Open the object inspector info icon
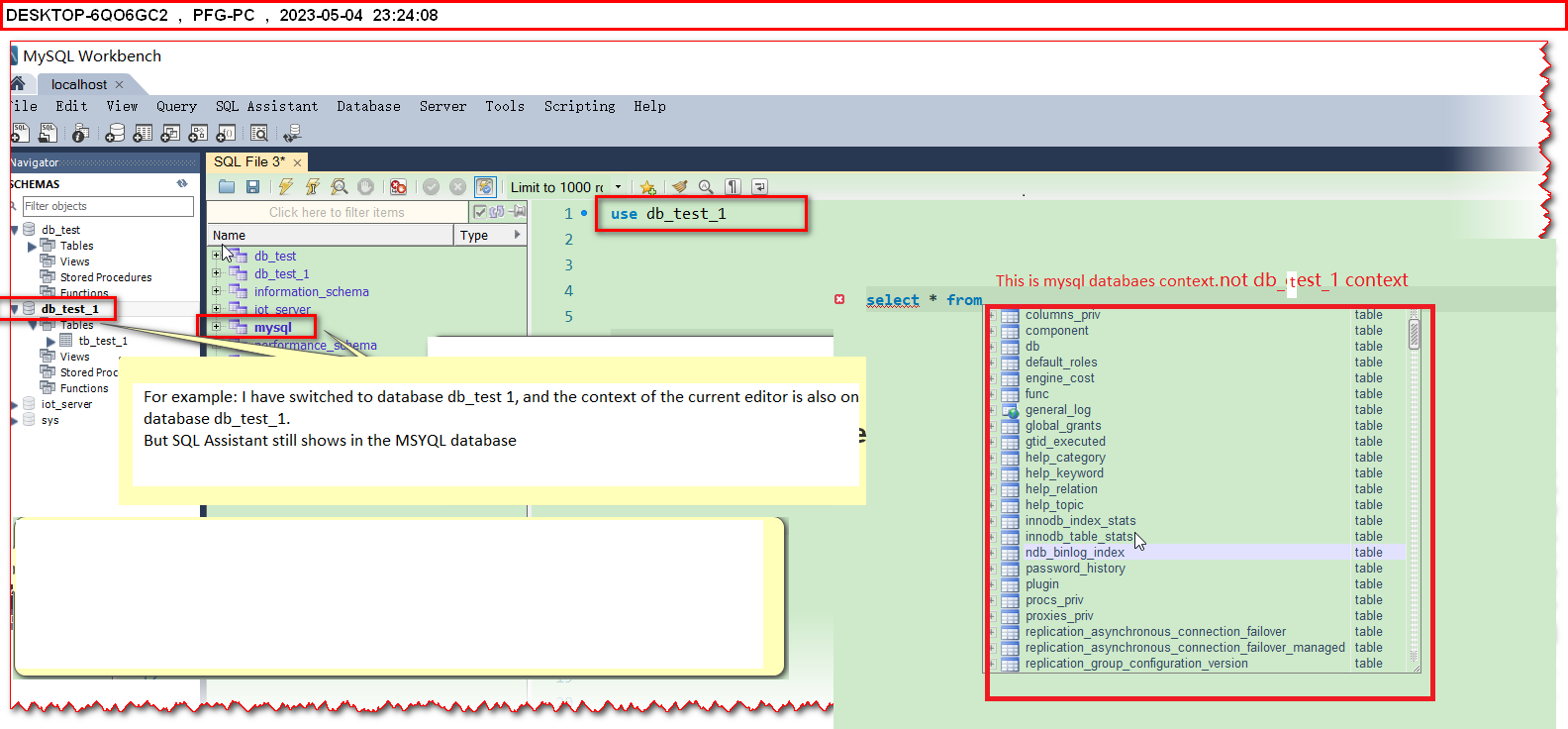 tap(81, 133)
